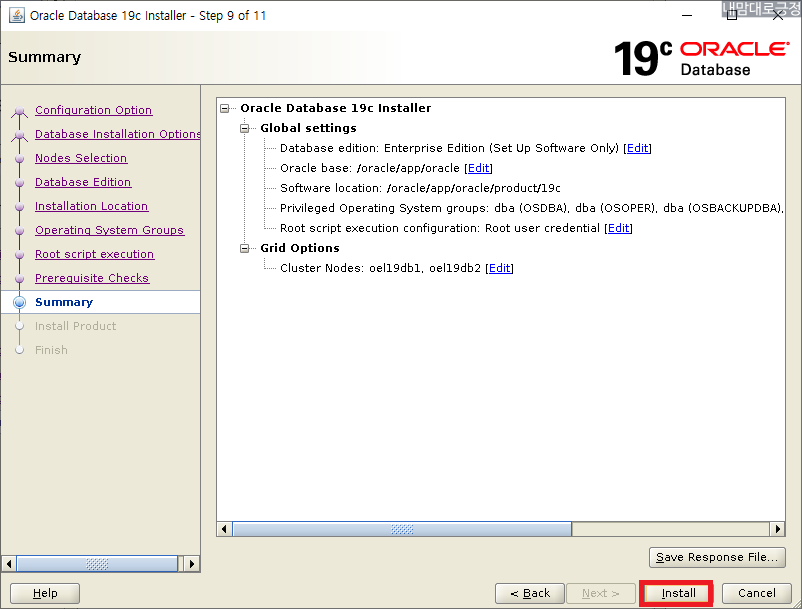The height and width of the screenshot is (609, 802).
Task: Go to Configuration Option step
Action: 93,110
